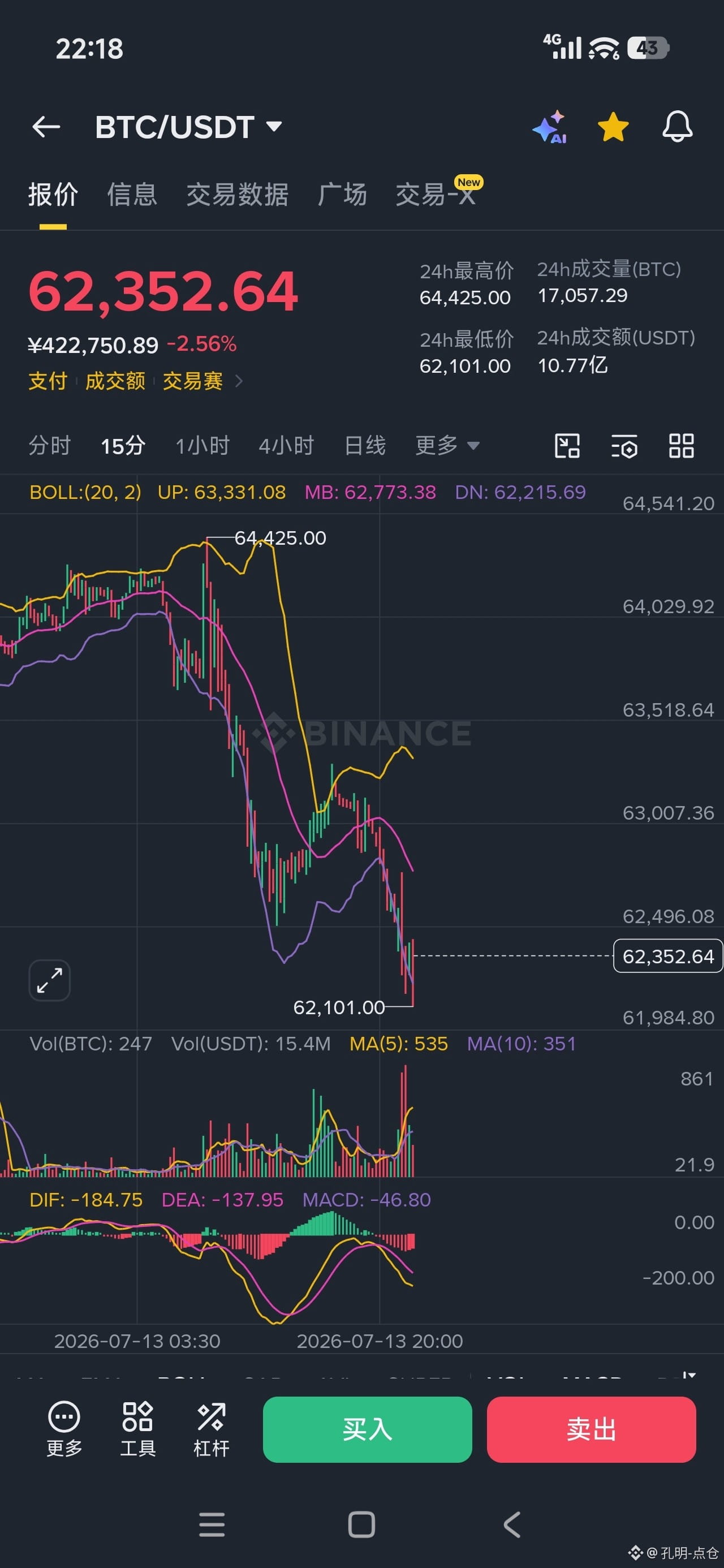Screen dimensions: 724x1568
Task: Tap the -2.56% change value
Action: (x=201, y=344)
